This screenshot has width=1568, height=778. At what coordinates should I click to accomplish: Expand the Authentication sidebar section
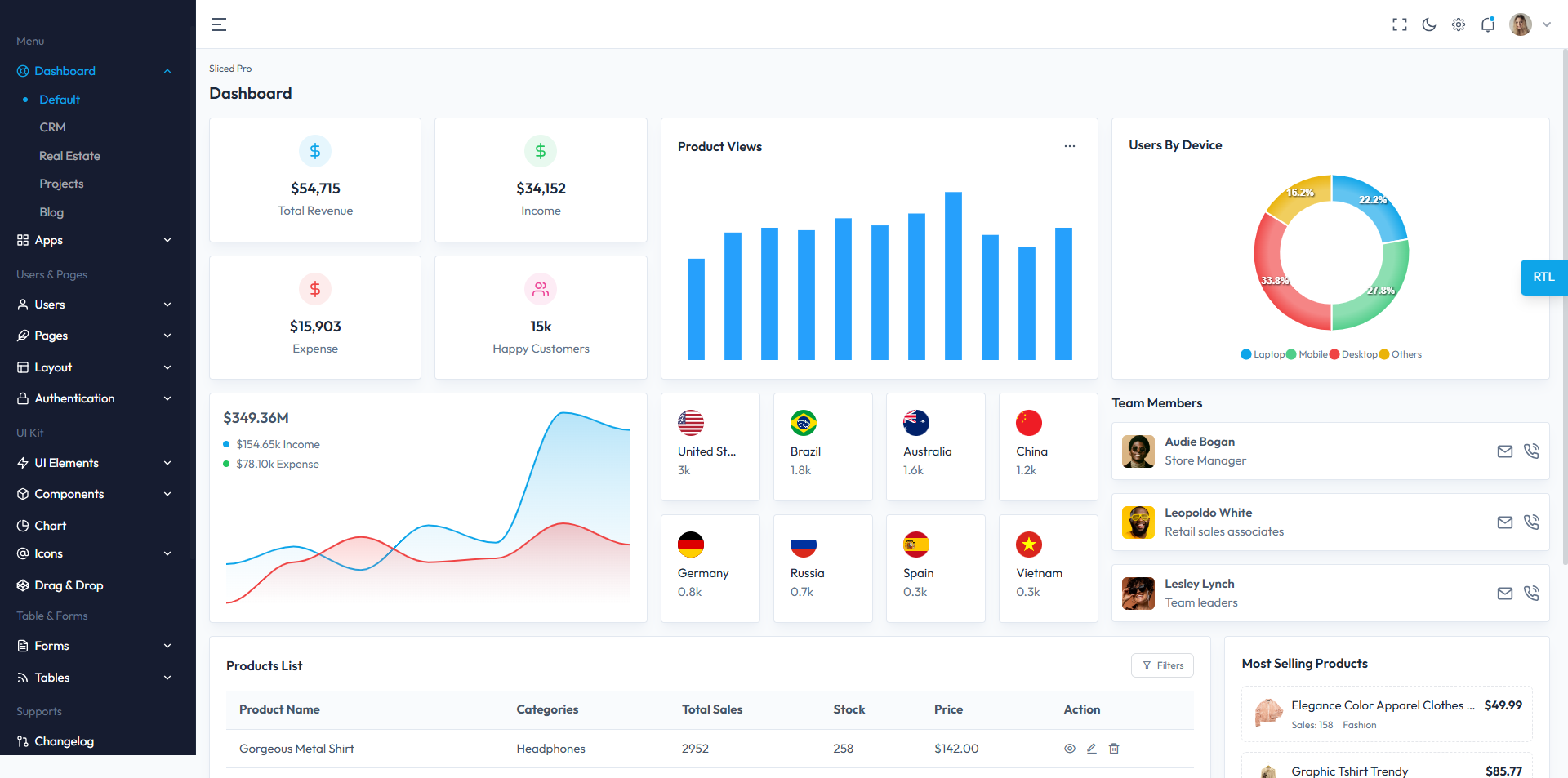(x=94, y=398)
